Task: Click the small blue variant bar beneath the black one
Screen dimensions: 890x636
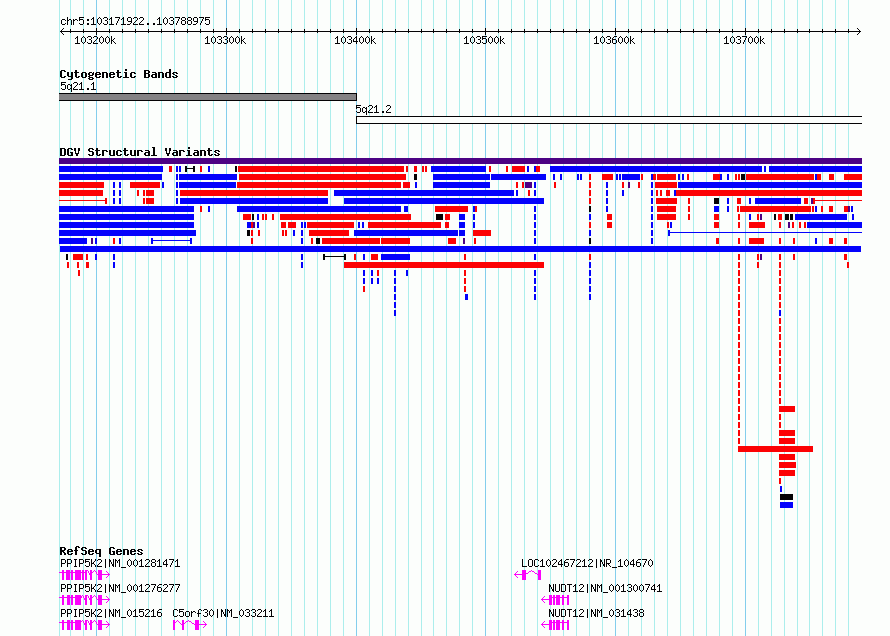Action: click(x=786, y=505)
